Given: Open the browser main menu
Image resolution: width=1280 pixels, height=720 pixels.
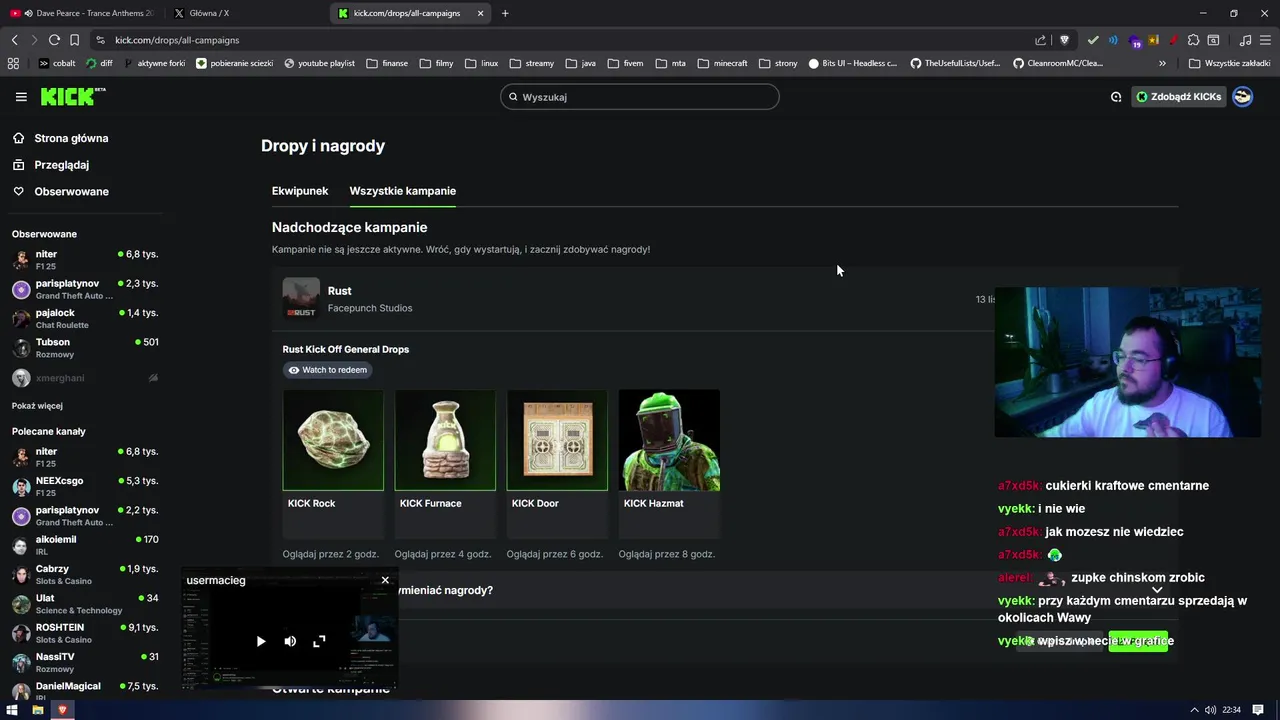Looking at the screenshot, I should [x=1265, y=40].
